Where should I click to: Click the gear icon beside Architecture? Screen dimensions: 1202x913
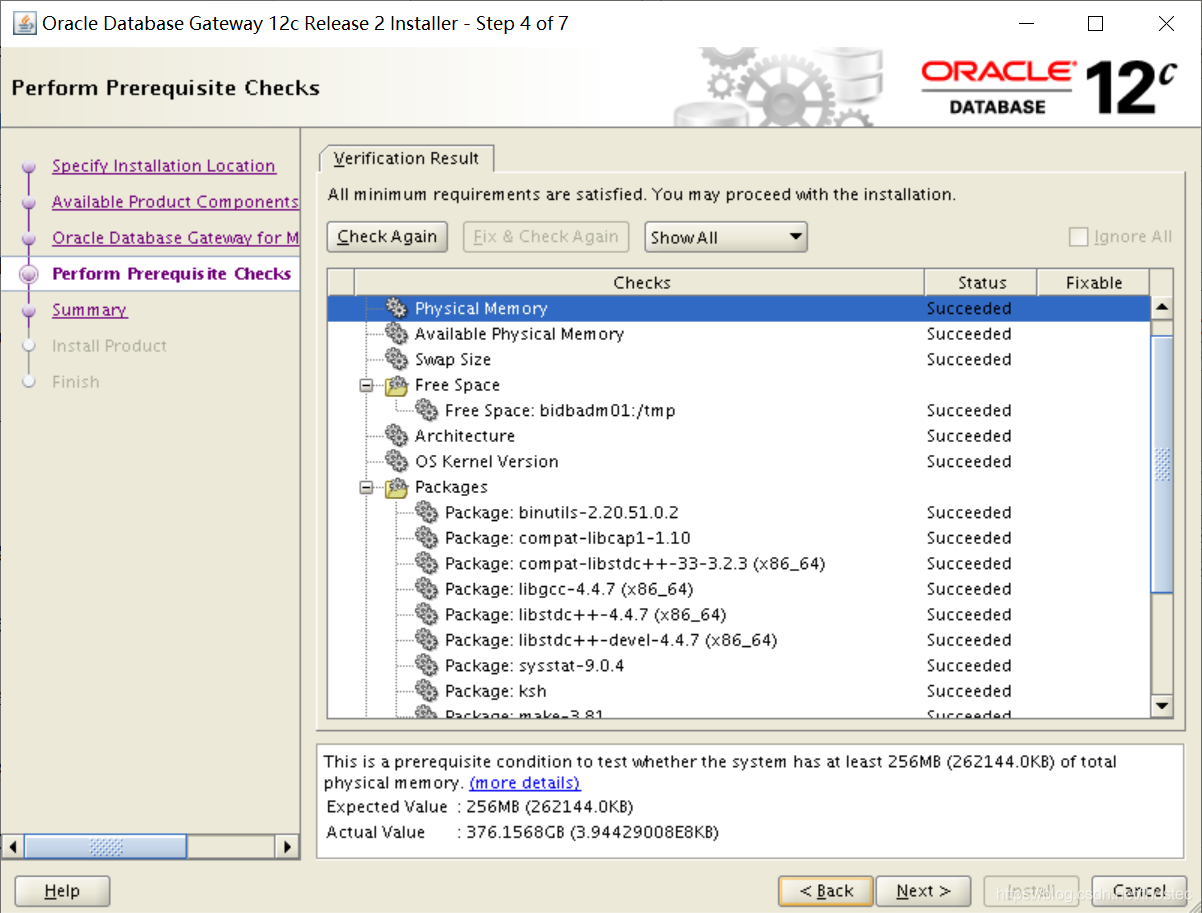[397, 436]
